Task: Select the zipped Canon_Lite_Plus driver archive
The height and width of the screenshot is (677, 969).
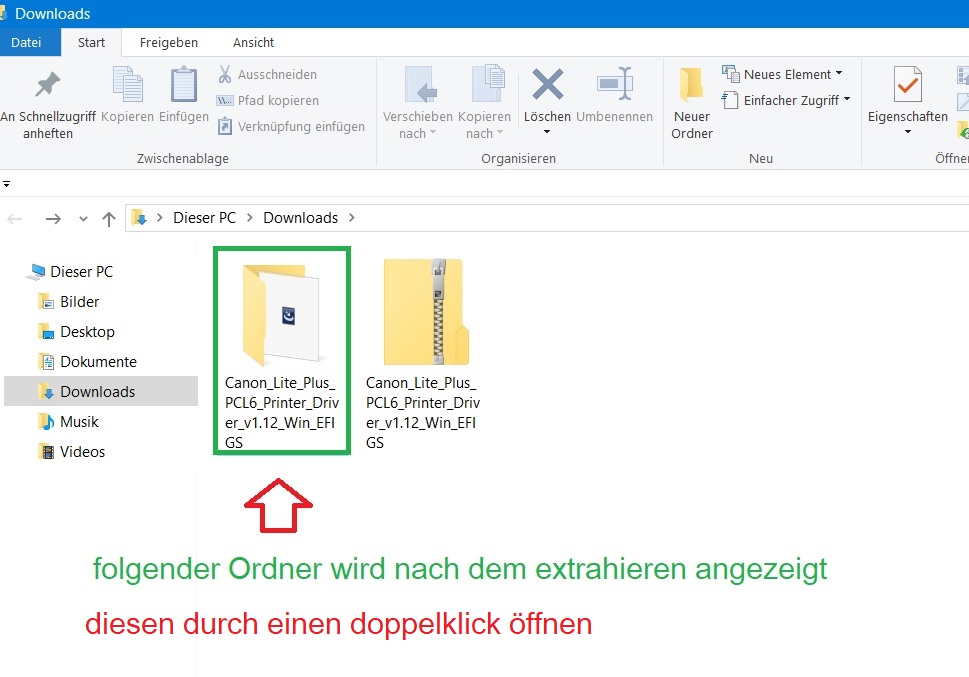Action: (x=423, y=354)
